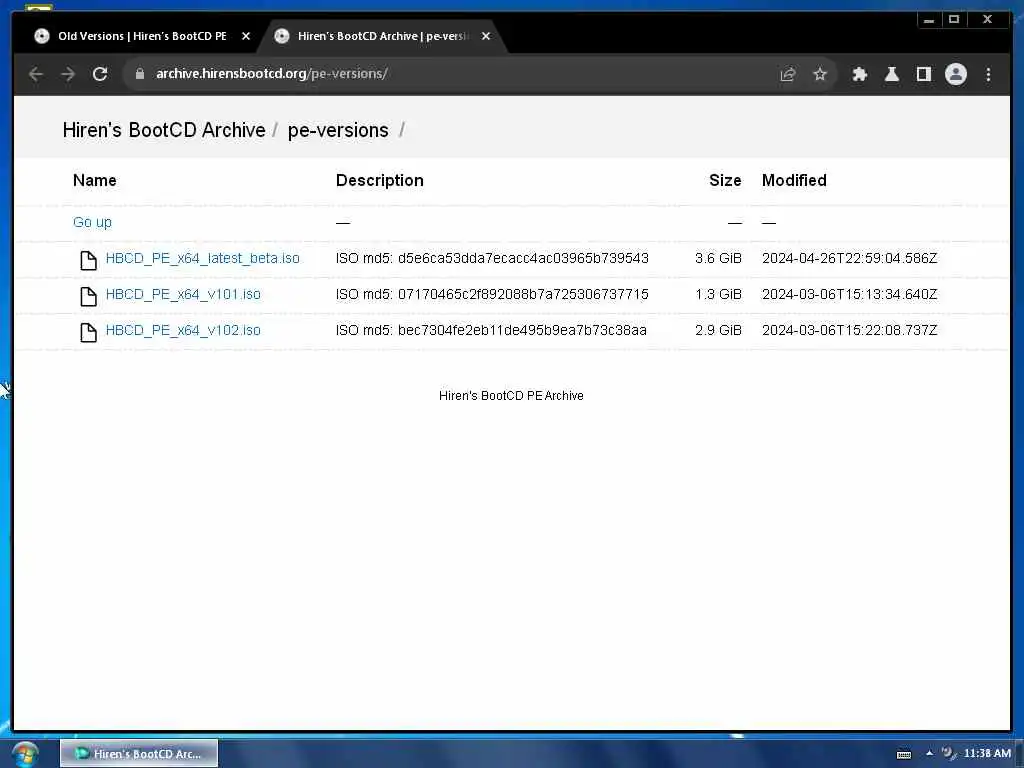
Task: Close the Old Versions tab
Action: click(246, 37)
